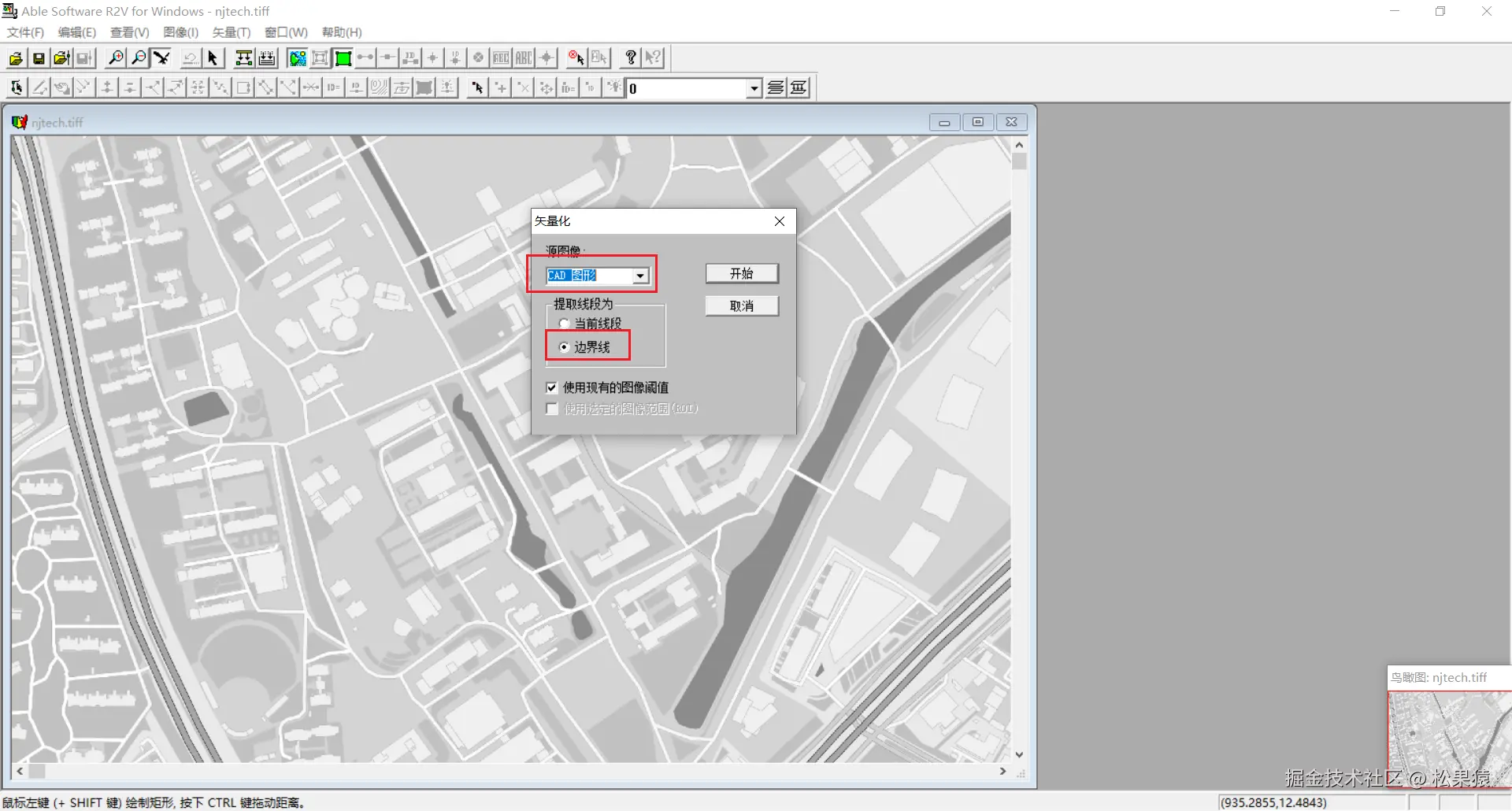Screen dimensions: 1512x811
Task: Click the open folder with slider icon
Action: [x=61, y=58]
